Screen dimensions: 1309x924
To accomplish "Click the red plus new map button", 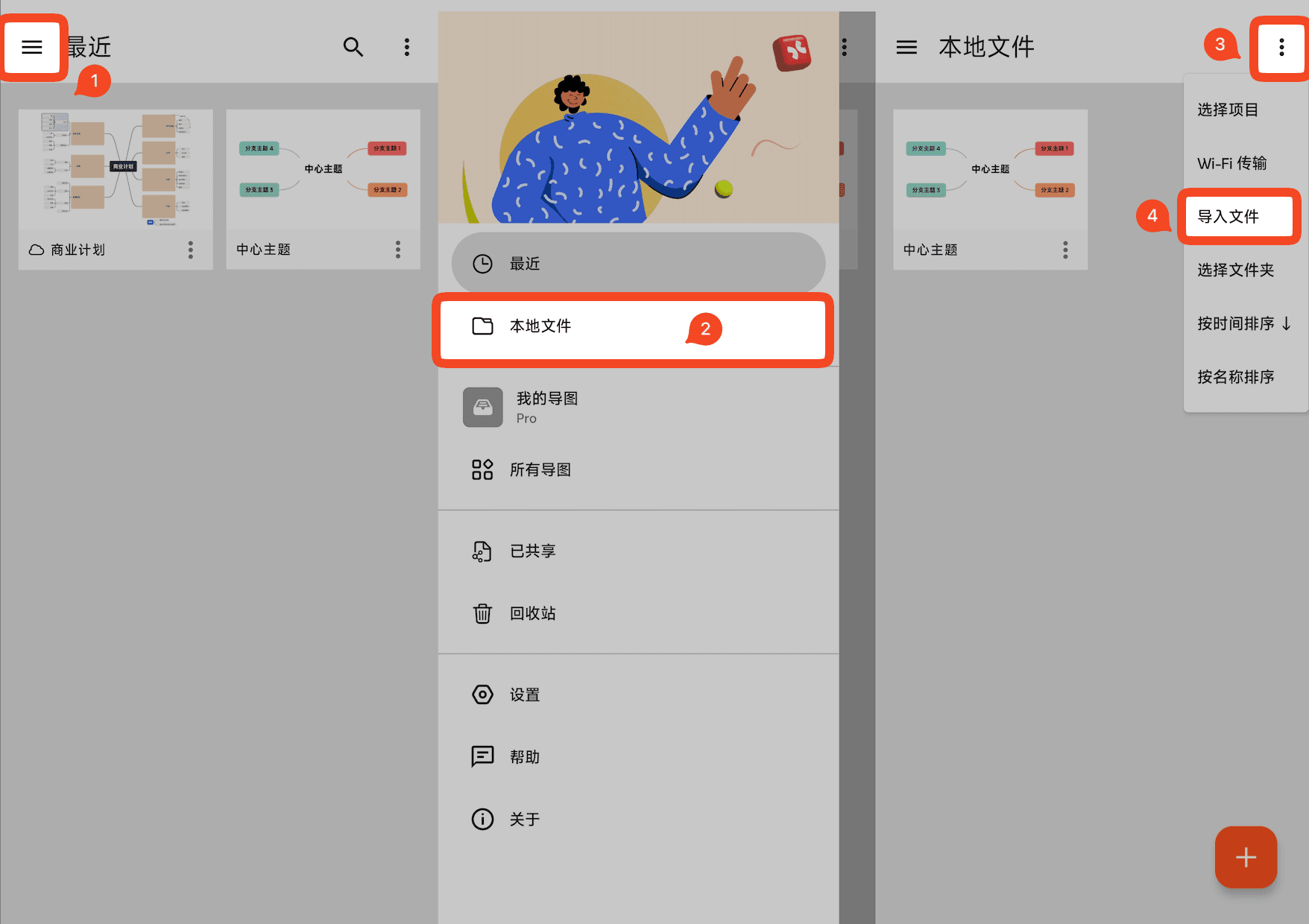I will (x=1246, y=857).
